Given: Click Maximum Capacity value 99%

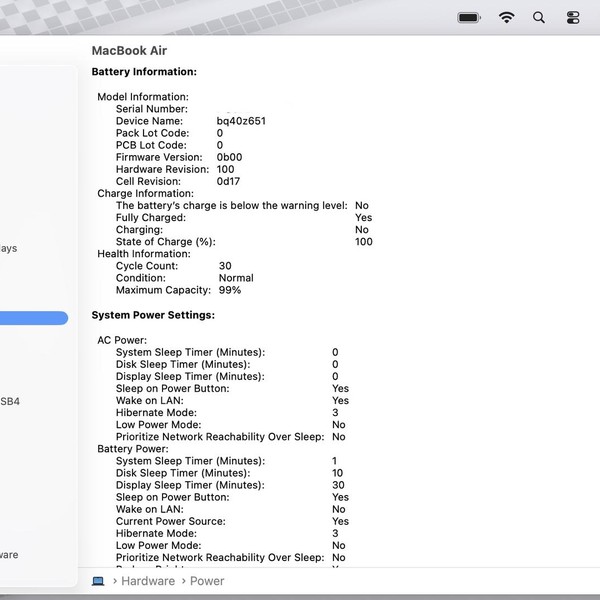Looking at the screenshot, I should click(x=230, y=290).
